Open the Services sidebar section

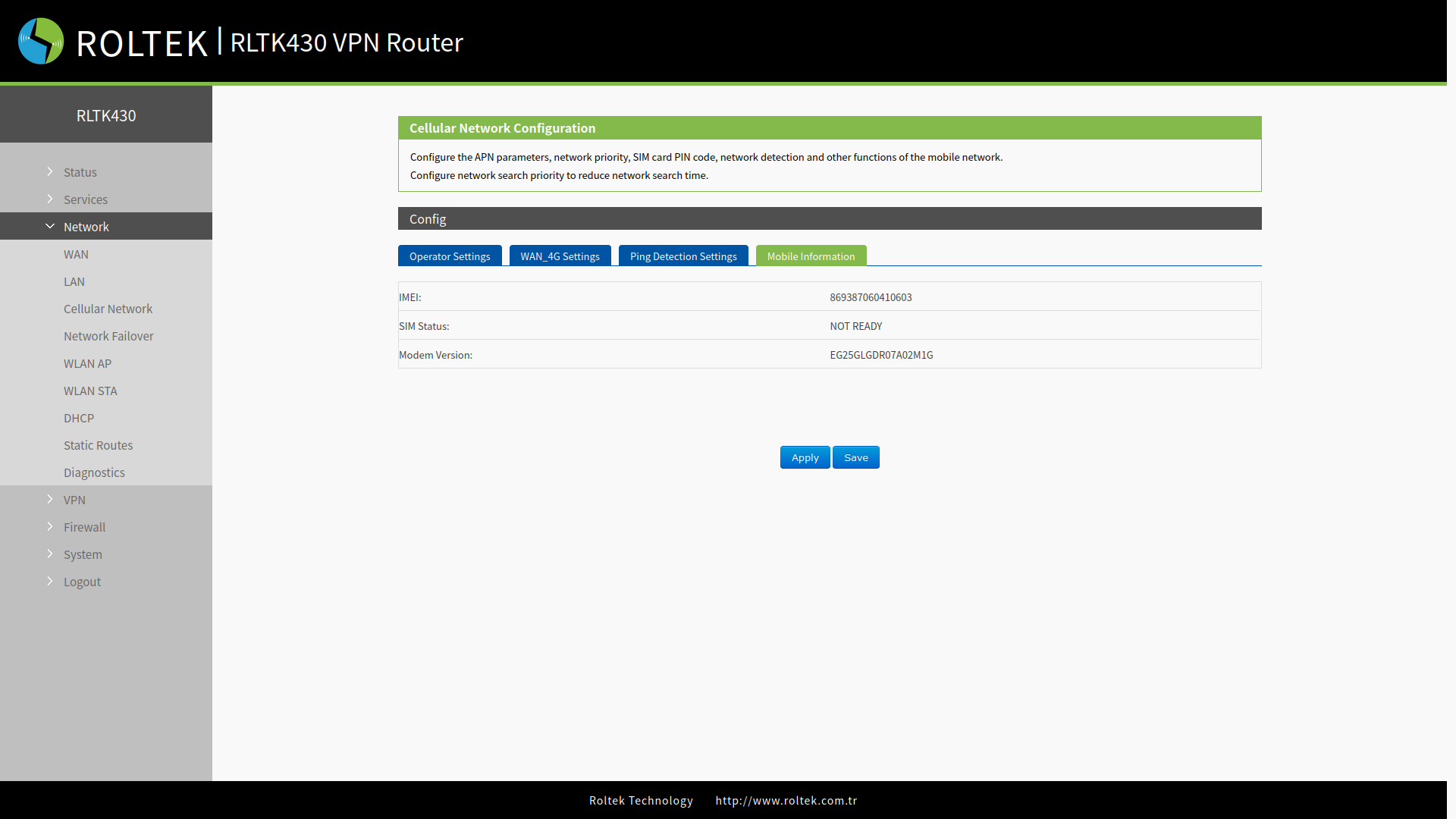86,199
